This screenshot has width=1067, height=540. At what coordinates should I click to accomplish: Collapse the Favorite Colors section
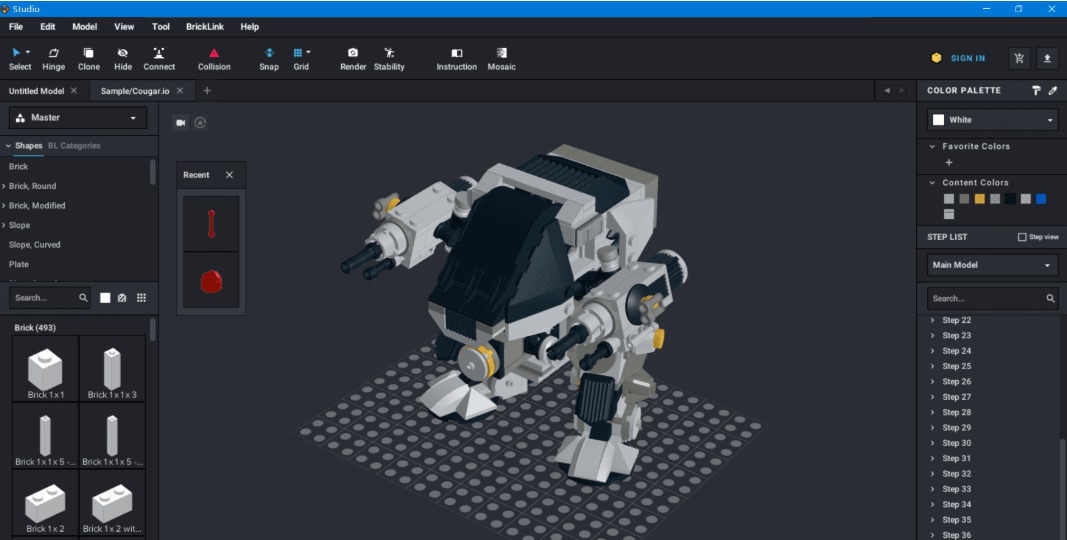[932, 146]
